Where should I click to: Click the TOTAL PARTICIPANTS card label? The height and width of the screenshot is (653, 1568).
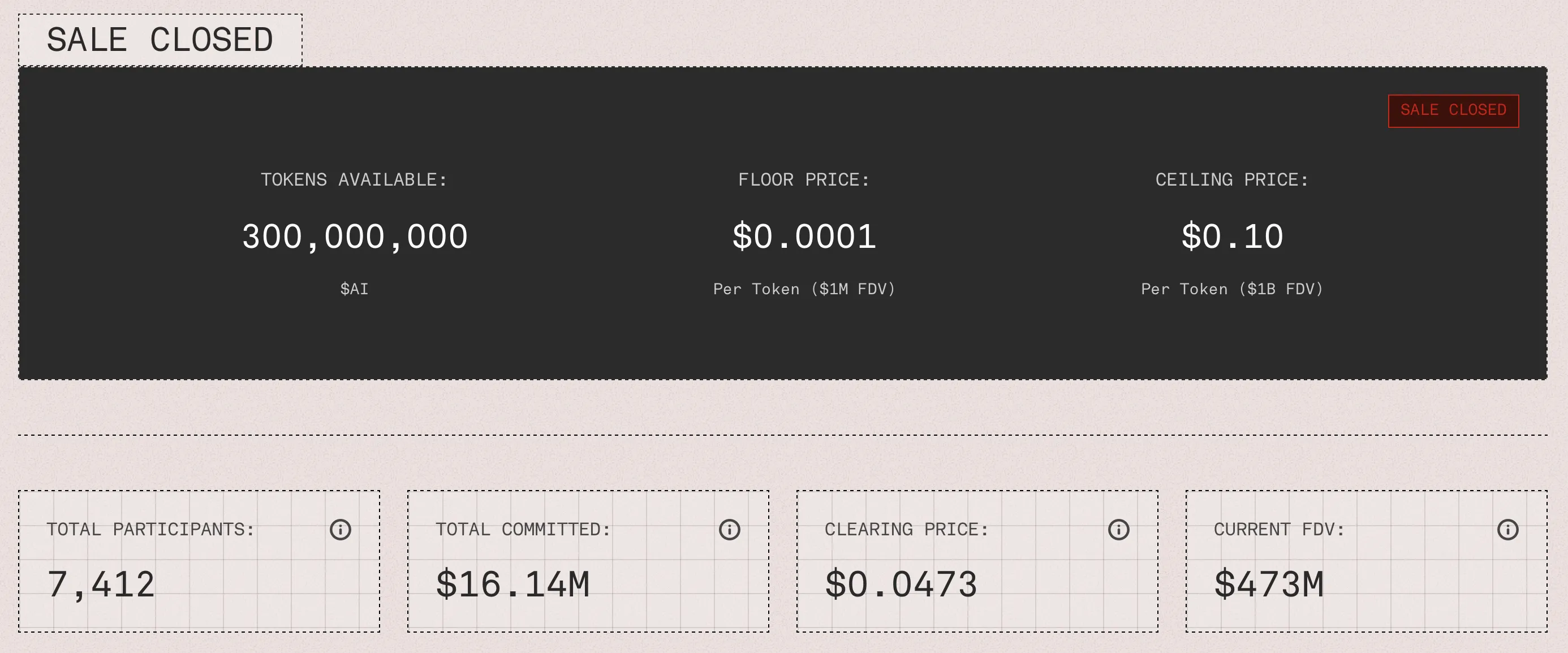[x=150, y=529]
